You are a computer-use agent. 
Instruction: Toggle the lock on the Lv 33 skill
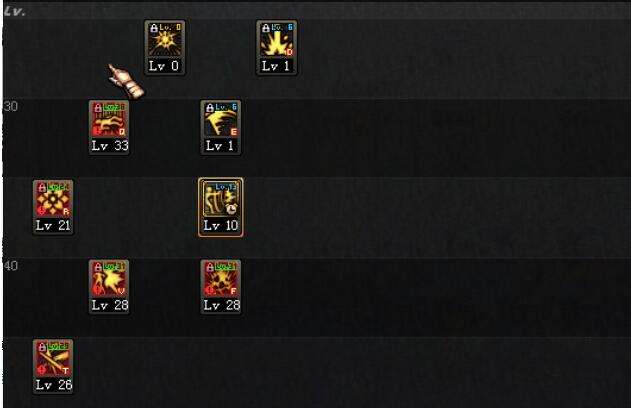click(98, 108)
